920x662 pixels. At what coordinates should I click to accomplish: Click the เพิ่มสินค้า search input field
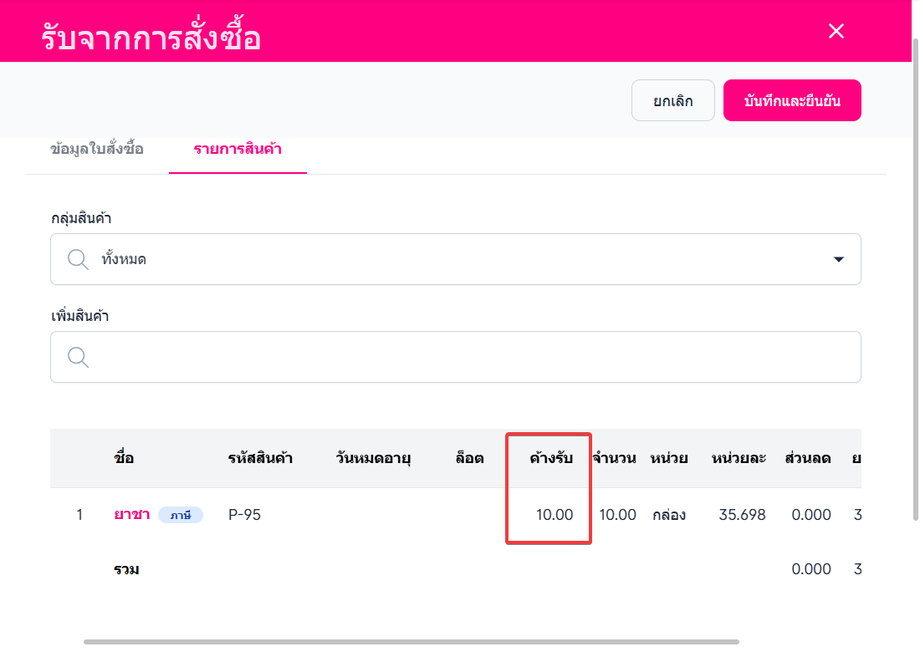click(x=455, y=357)
